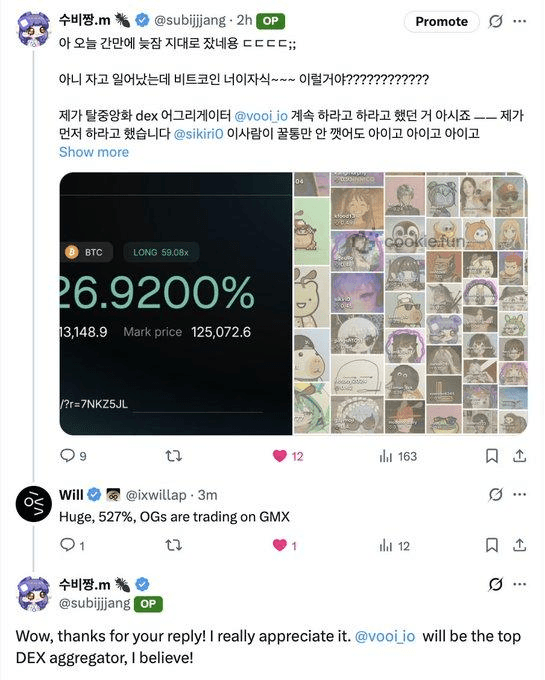This screenshot has width=545, height=680.
Task: Open reply thread on the main post
Action: tap(73, 456)
